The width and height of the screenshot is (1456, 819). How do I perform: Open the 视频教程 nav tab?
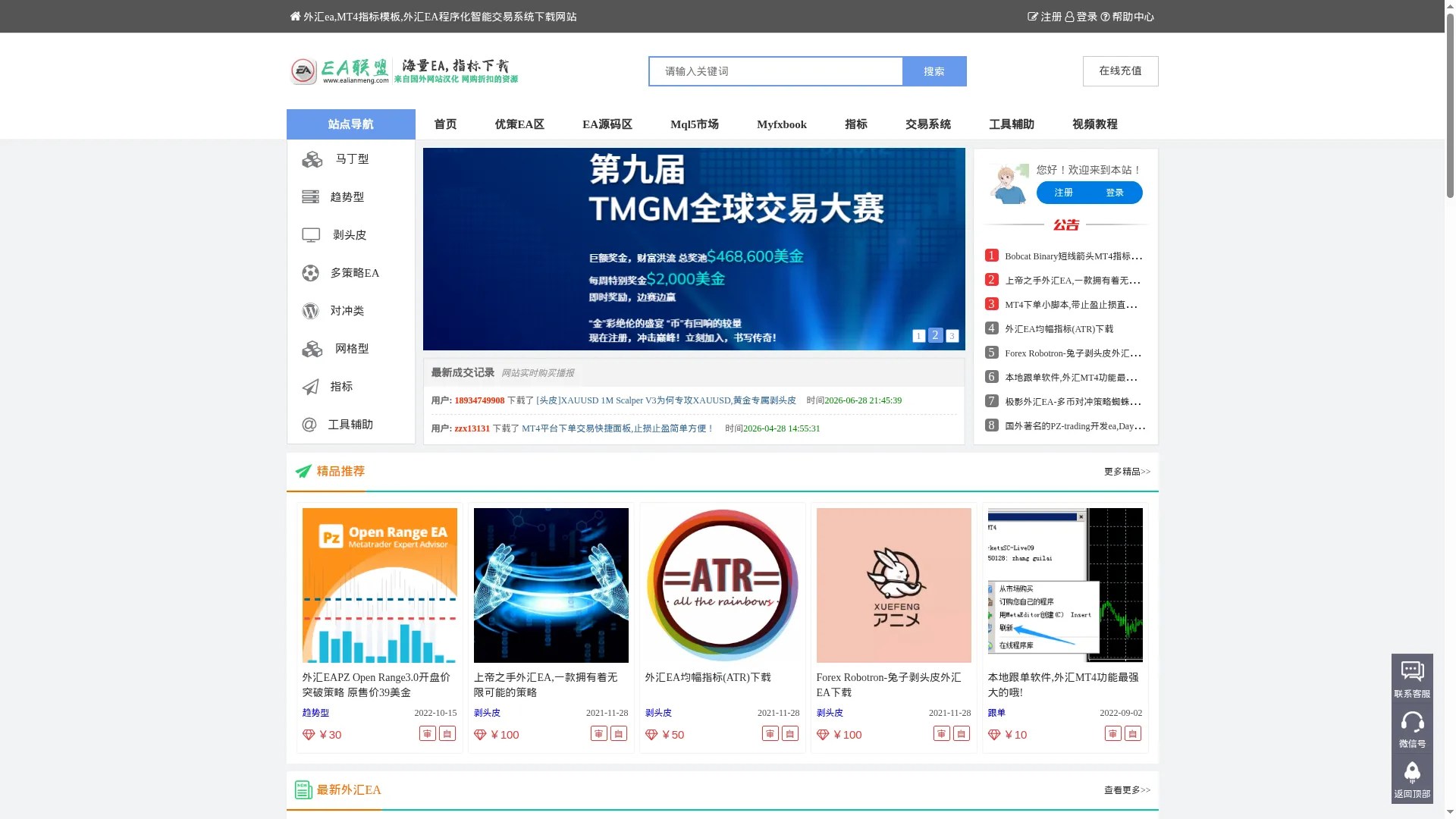[x=1095, y=124]
